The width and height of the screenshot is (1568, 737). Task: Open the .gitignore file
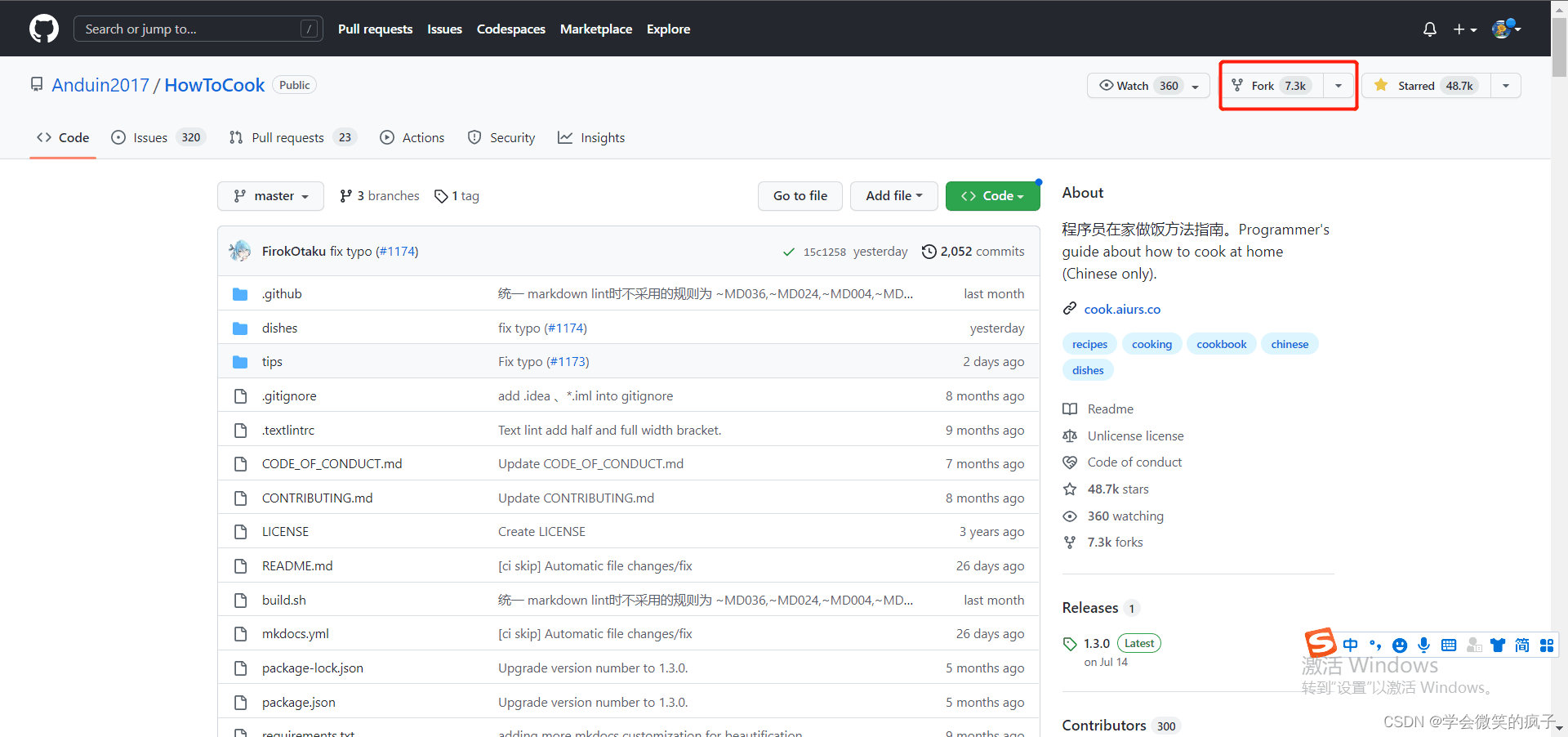pyautogui.click(x=289, y=395)
